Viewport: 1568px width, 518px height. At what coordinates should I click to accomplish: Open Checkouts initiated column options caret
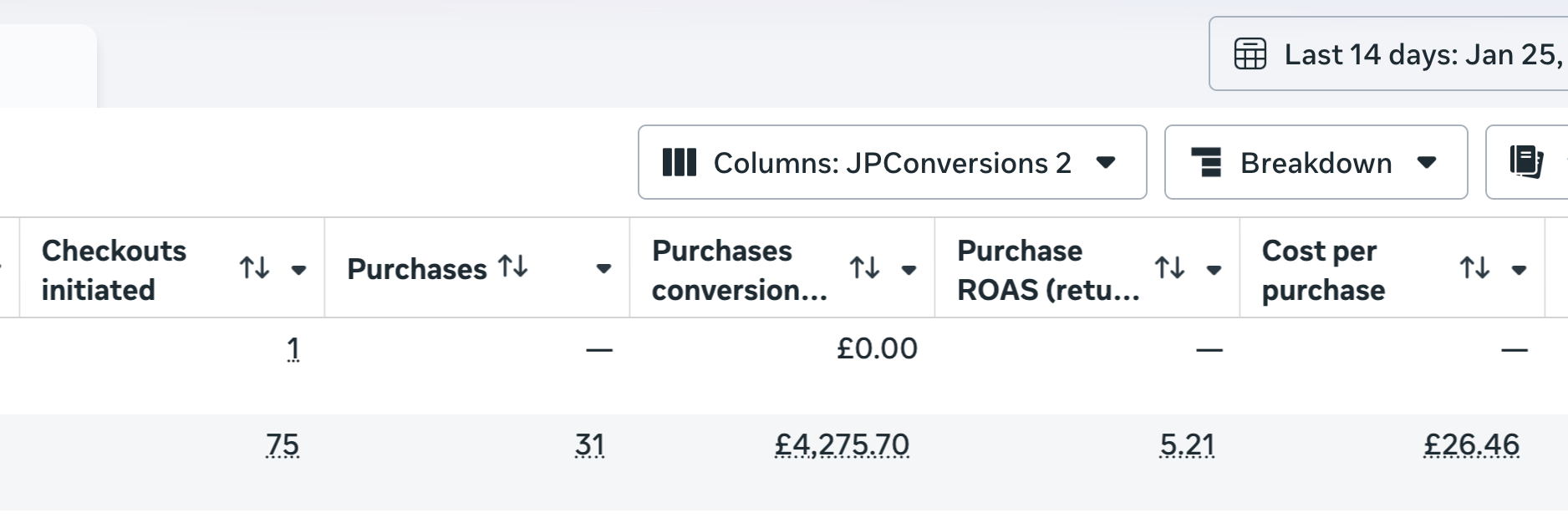tap(298, 269)
